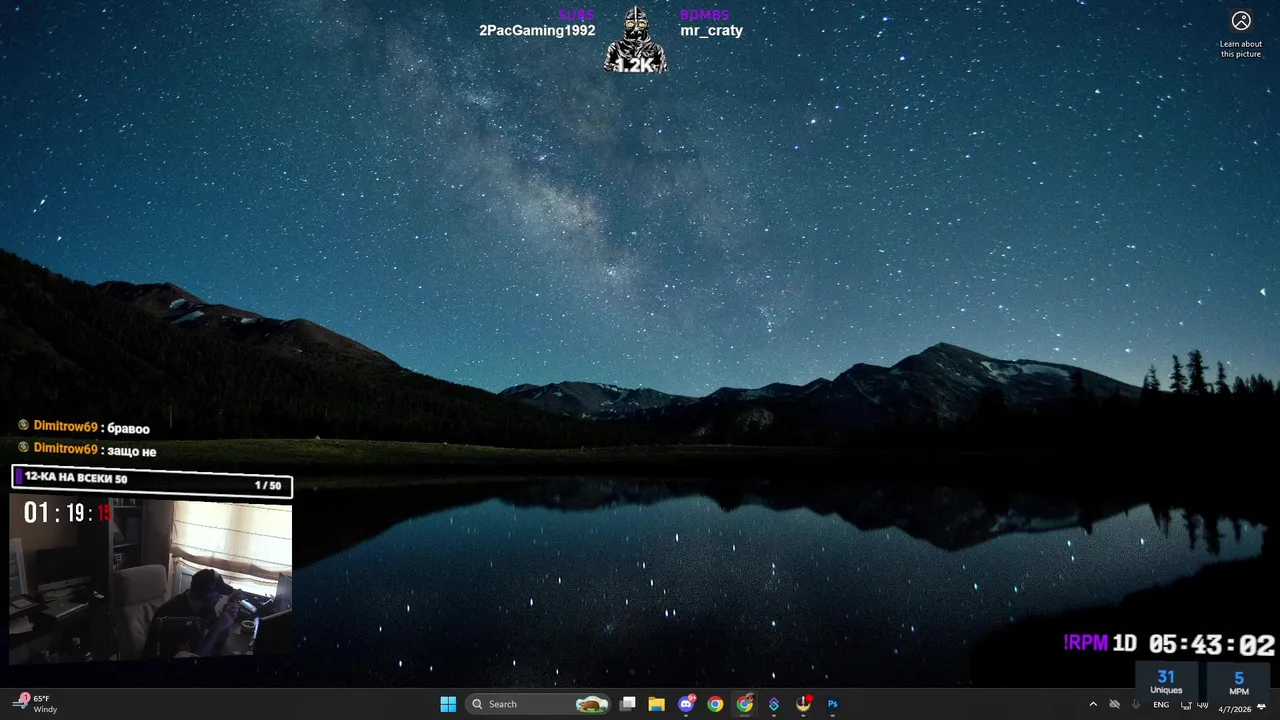Click the 2PacGaming1992 subscriber name
This screenshot has width=1280, height=720.
click(537, 30)
